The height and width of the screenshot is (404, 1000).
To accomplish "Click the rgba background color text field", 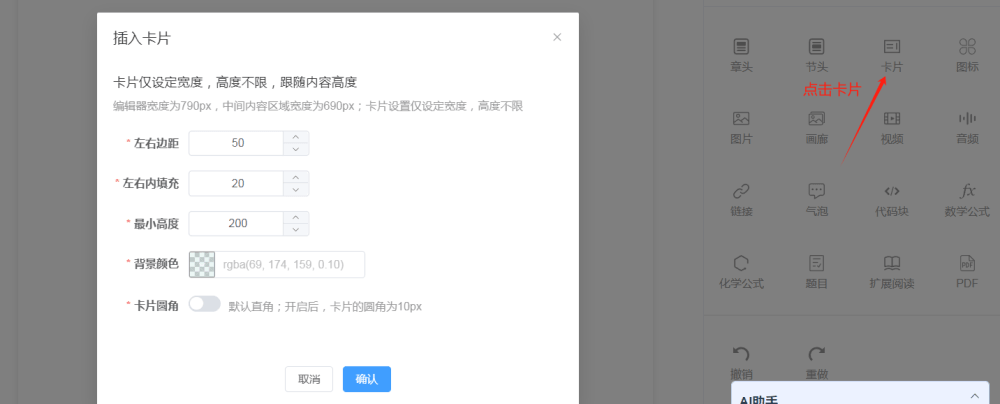I will point(290,264).
